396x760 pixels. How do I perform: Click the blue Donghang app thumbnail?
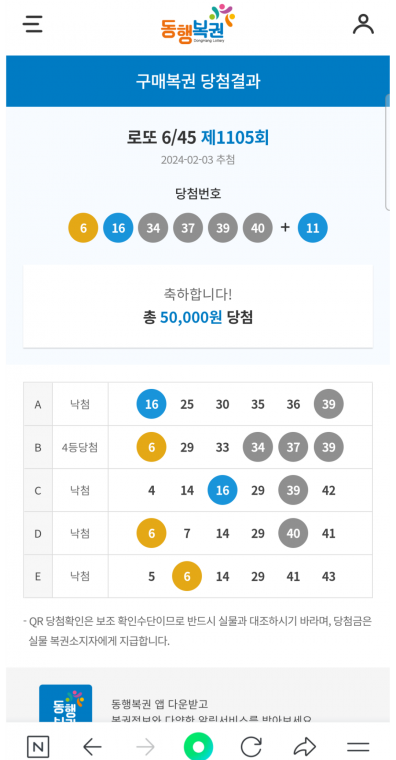(65, 703)
